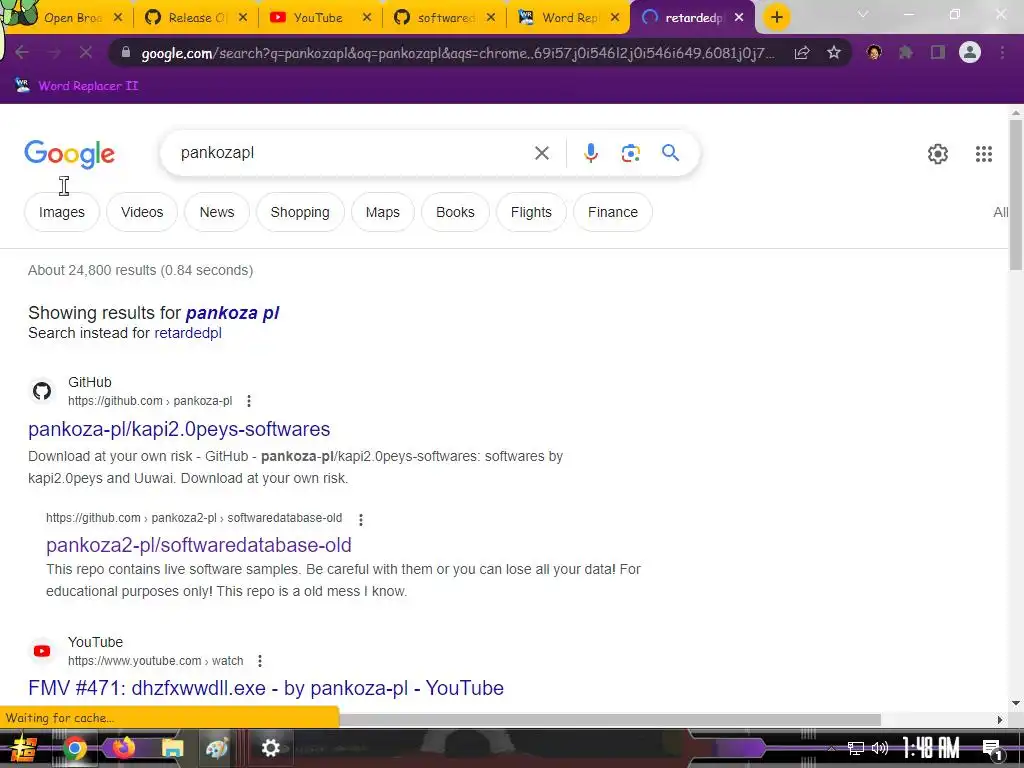Screen dimensions: 1024x768
Task: Open Settings gear in taskbar
Action: [270, 748]
